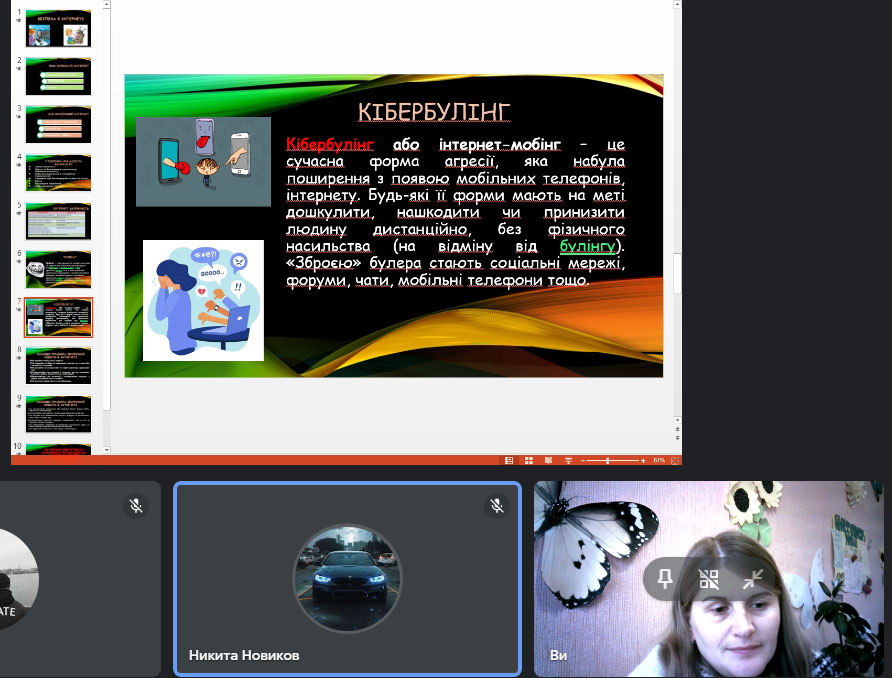Pin your own video tile
Image resolution: width=892 pixels, height=678 pixels.
(x=664, y=580)
